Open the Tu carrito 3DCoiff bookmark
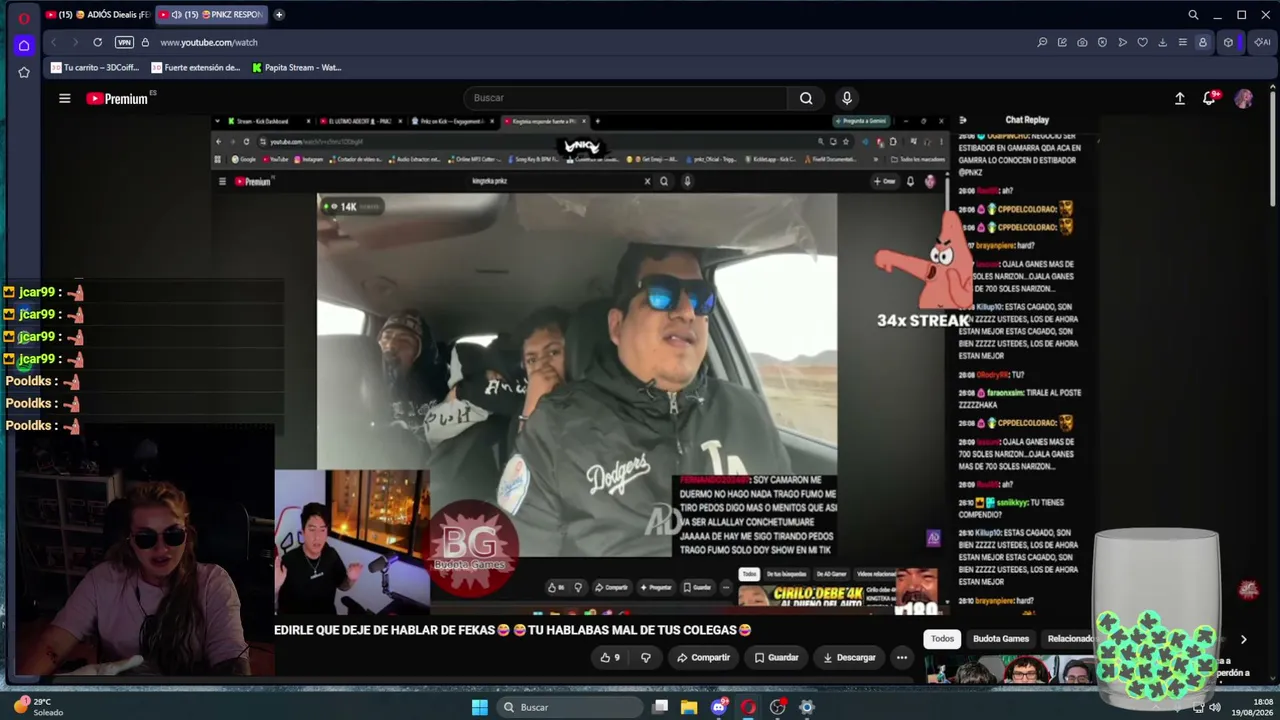Image resolution: width=1280 pixels, height=720 pixels. click(95, 68)
